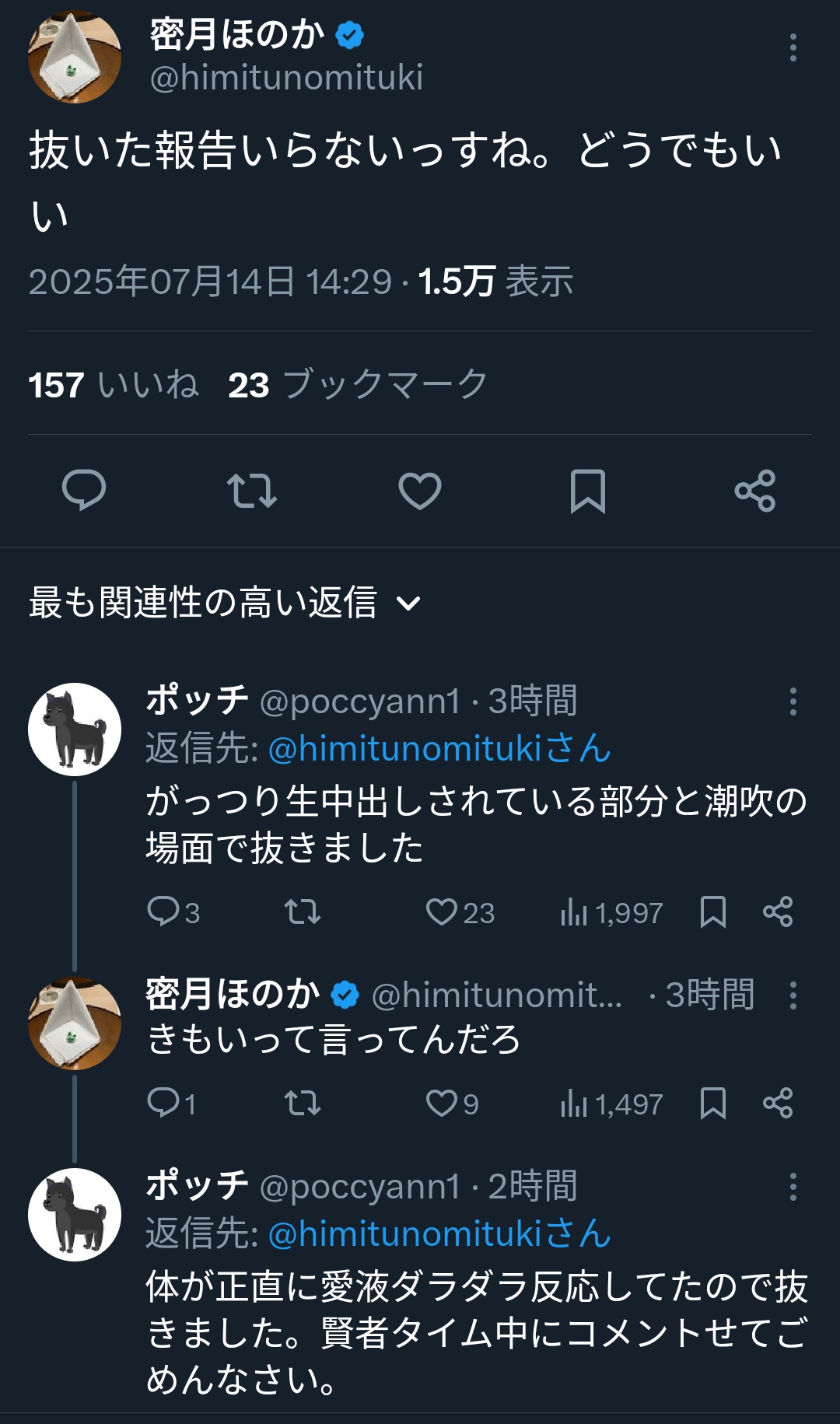Viewport: 840px width, 1424px height.
Task: Share the main post
Action: click(754, 491)
